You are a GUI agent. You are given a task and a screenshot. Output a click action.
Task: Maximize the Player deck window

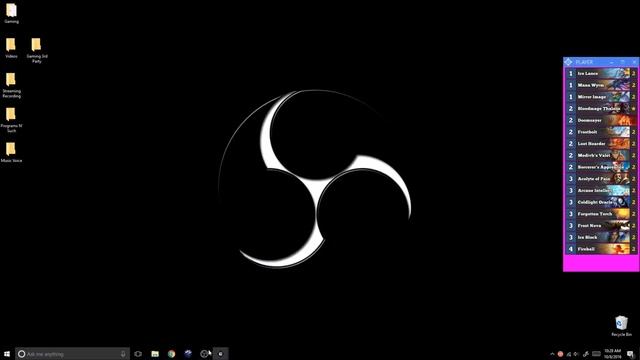pos(623,62)
